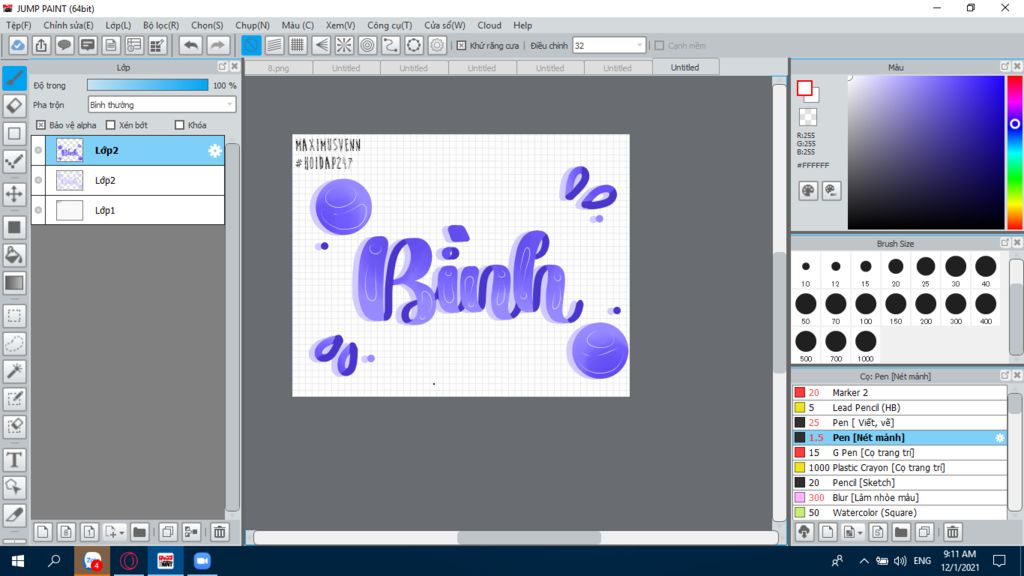
Task: Click the cloud brush download icon
Action: (804, 532)
